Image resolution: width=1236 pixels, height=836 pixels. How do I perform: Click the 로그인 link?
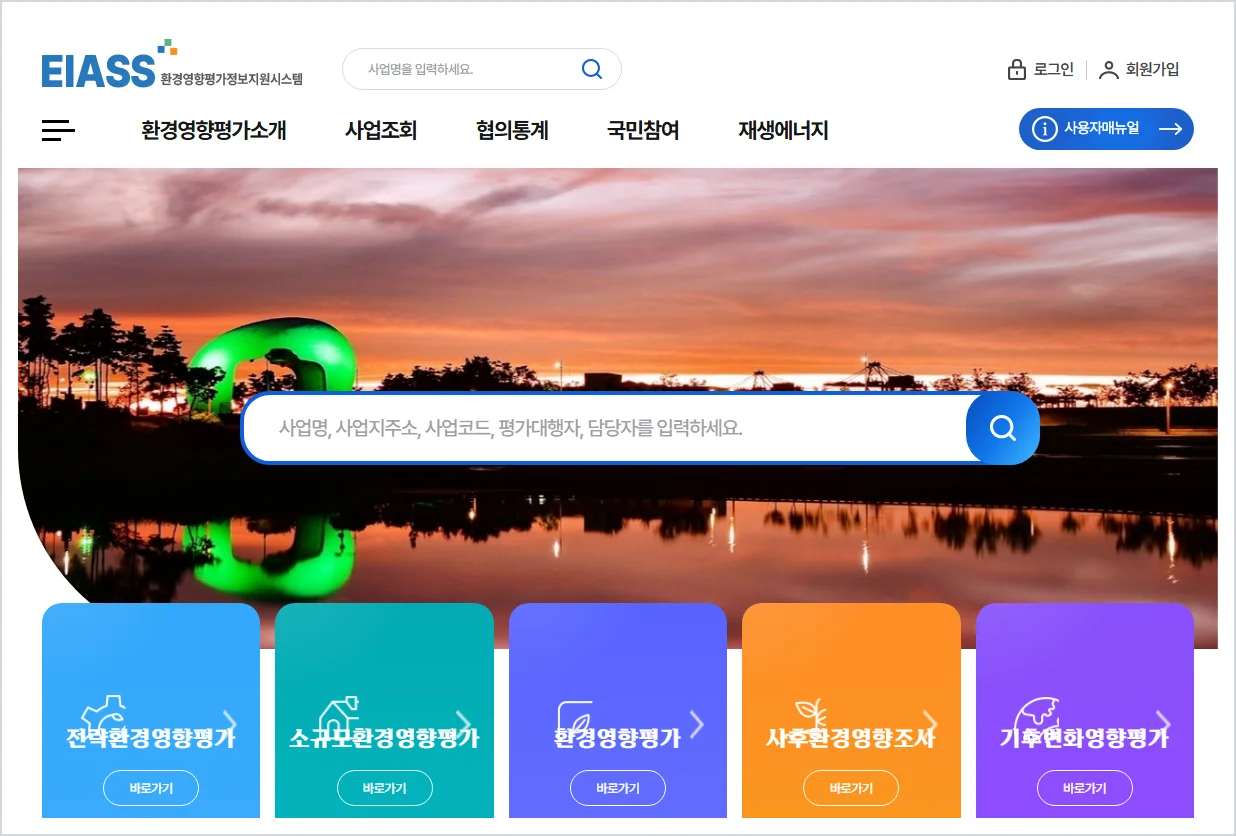point(1054,69)
